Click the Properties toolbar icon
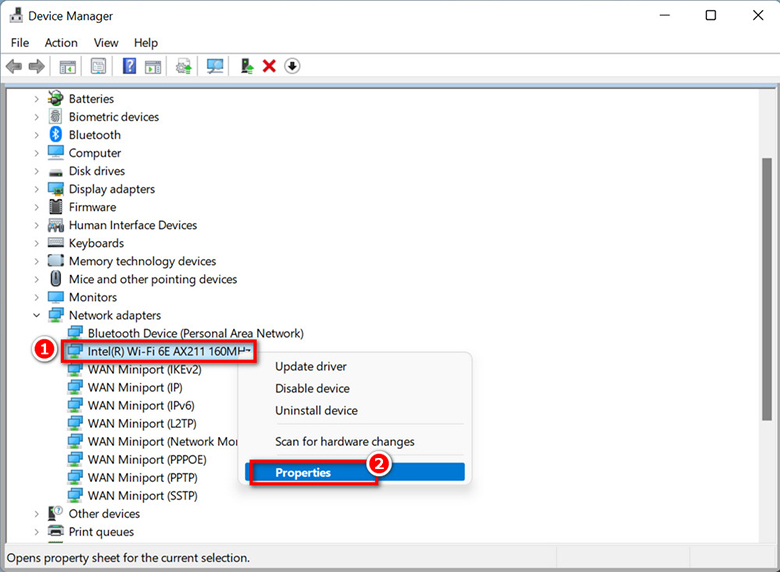This screenshot has width=780, height=572. pyautogui.click(x=98, y=66)
